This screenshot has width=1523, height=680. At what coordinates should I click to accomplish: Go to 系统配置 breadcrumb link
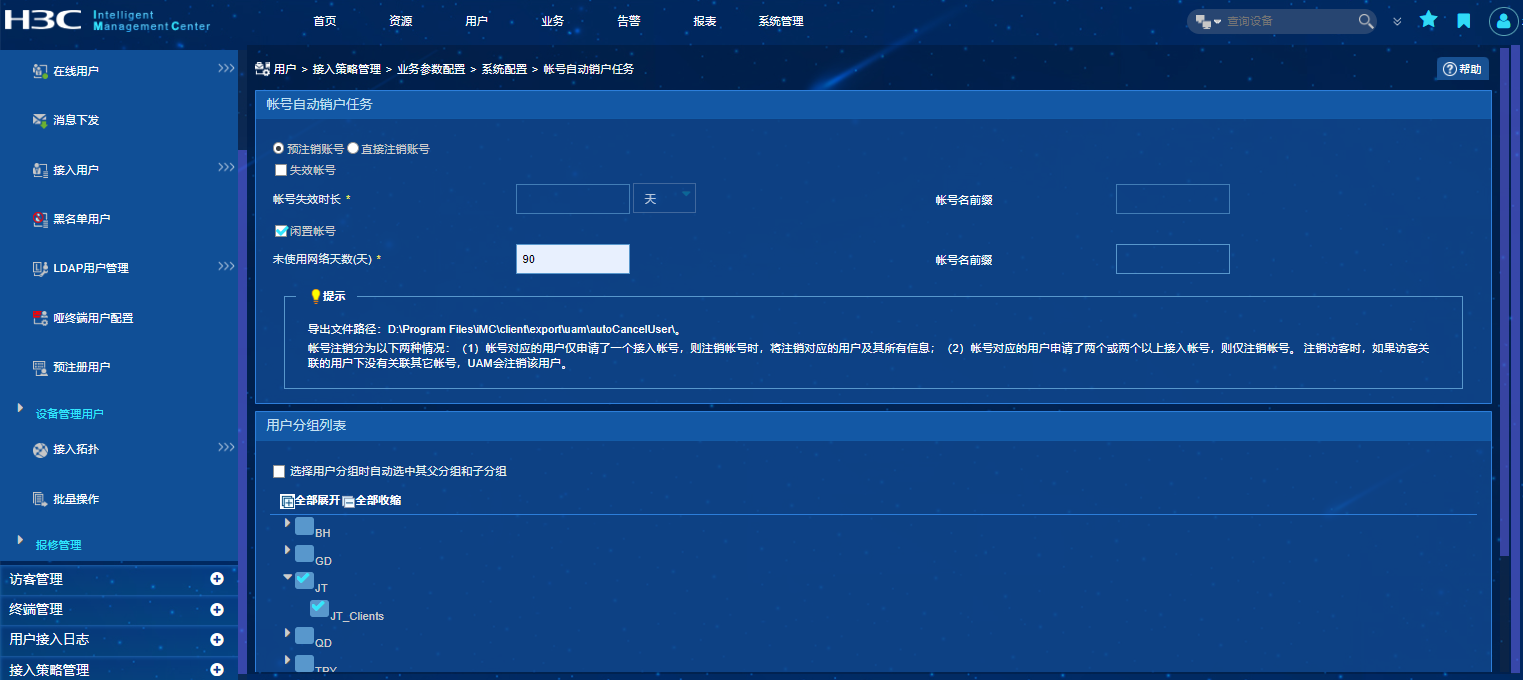click(x=504, y=69)
